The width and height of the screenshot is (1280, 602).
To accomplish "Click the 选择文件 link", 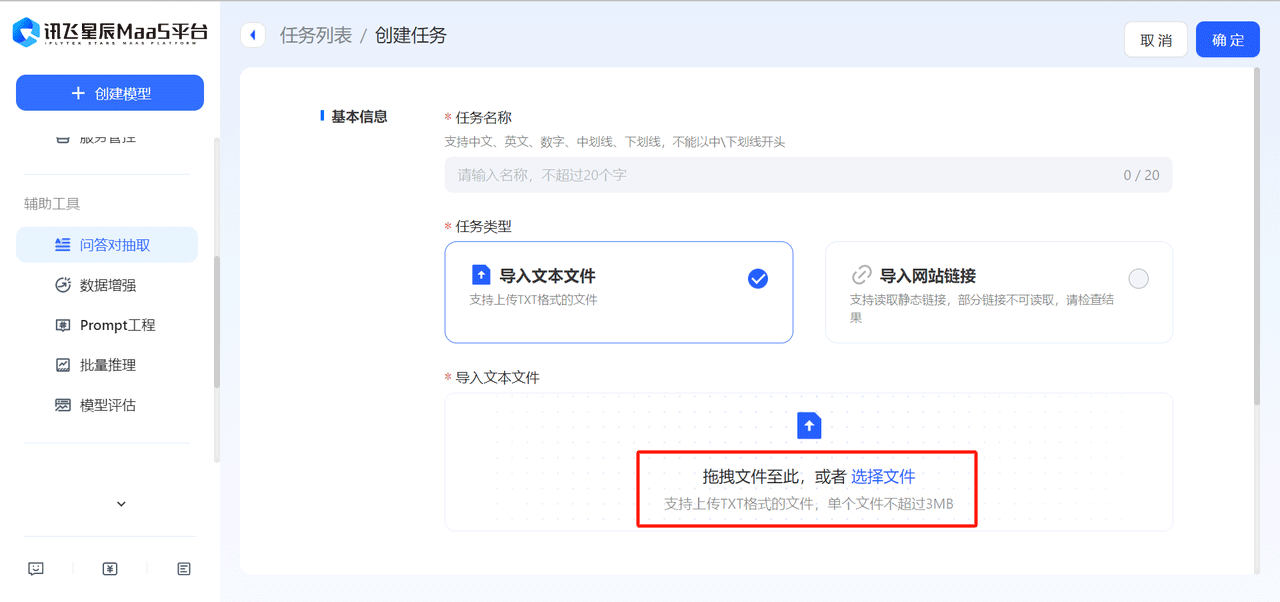I will tap(883, 477).
